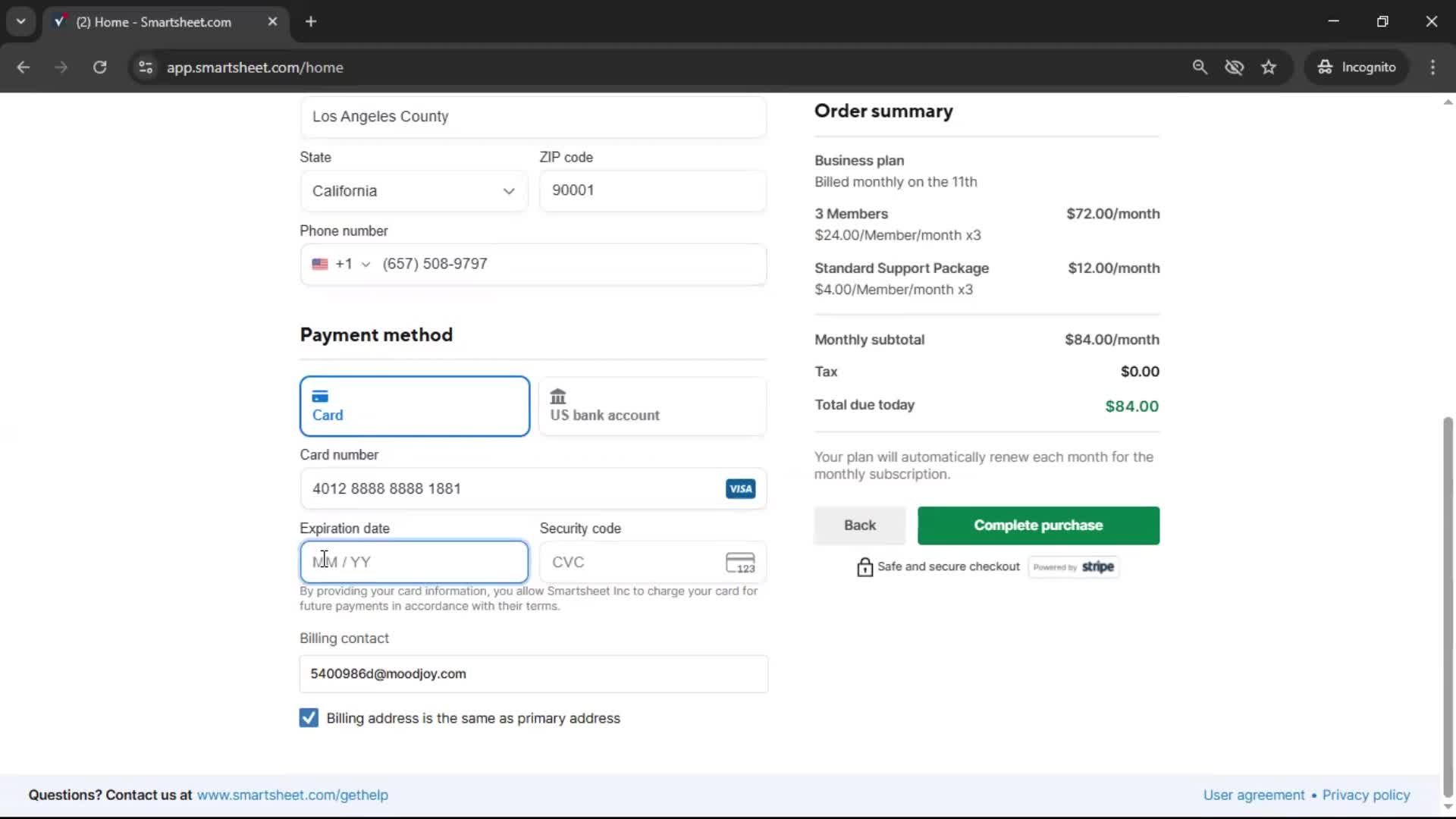Image resolution: width=1456 pixels, height=819 pixels.
Task: Open a new browser tab
Action: (x=311, y=21)
